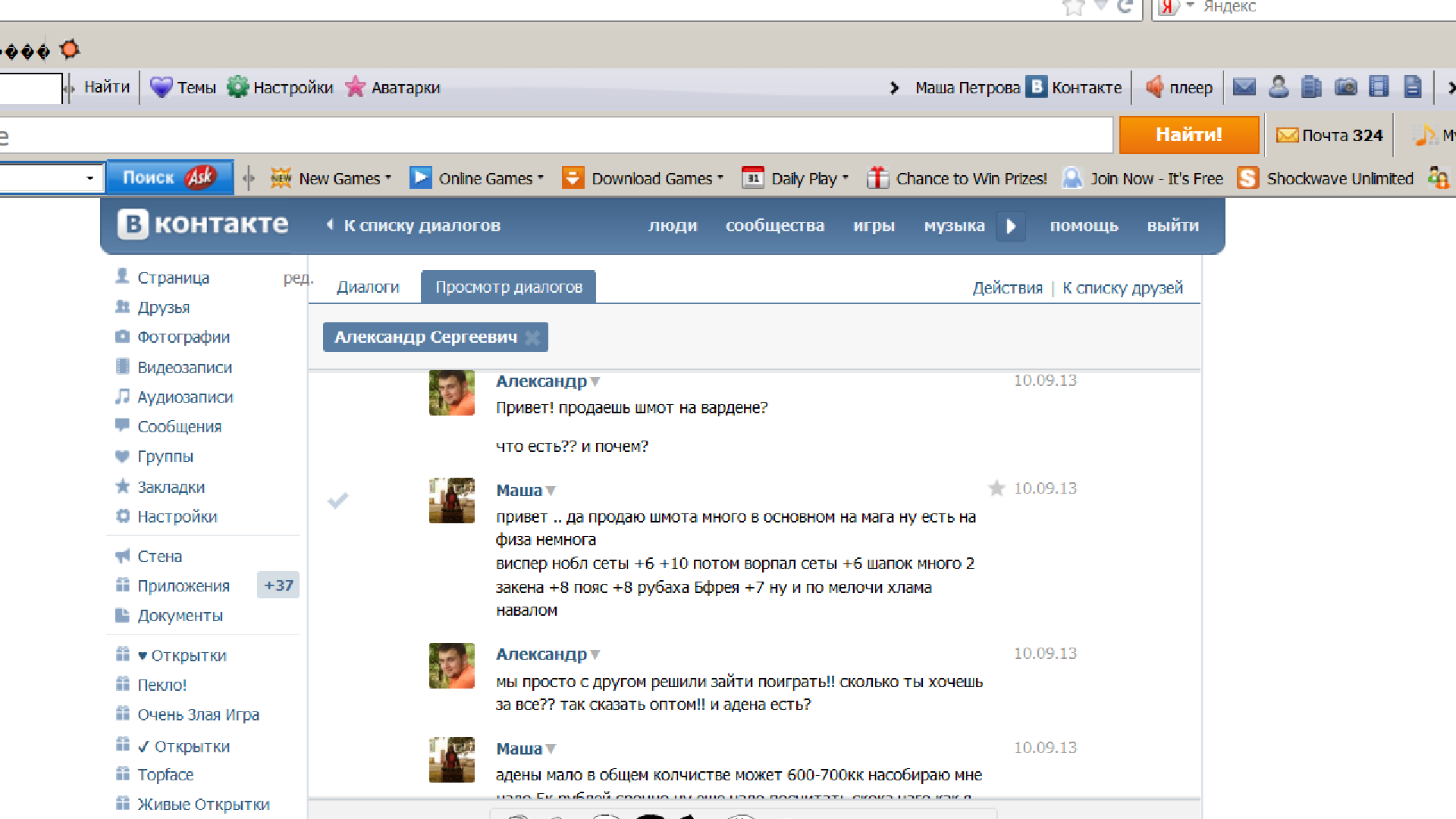Open игры in top menu

tap(874, 226)
